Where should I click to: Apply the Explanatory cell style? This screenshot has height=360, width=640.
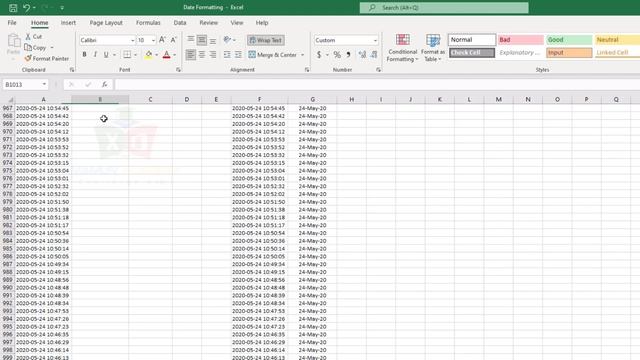[520, 53]
